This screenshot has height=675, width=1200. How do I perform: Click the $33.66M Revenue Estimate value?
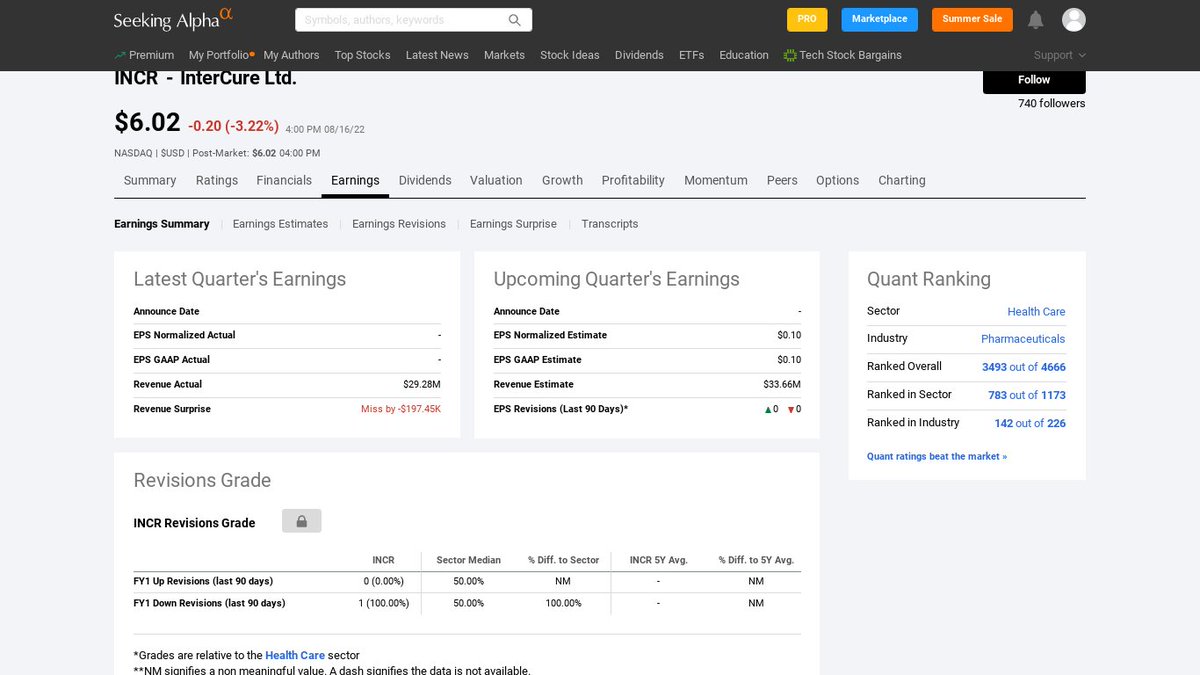(782, 384)
